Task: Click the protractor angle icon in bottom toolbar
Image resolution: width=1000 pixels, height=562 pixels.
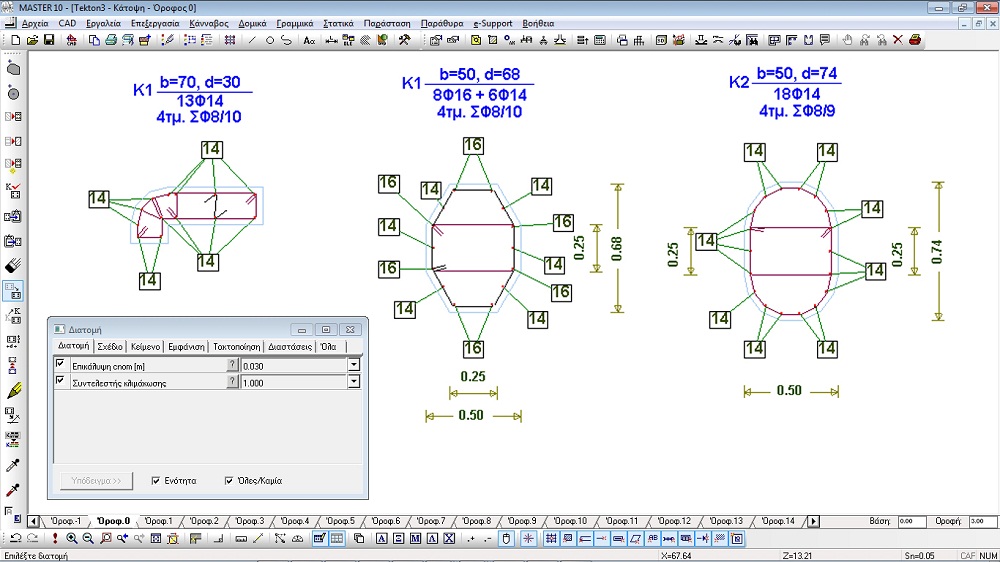Action: click(297, 538)
